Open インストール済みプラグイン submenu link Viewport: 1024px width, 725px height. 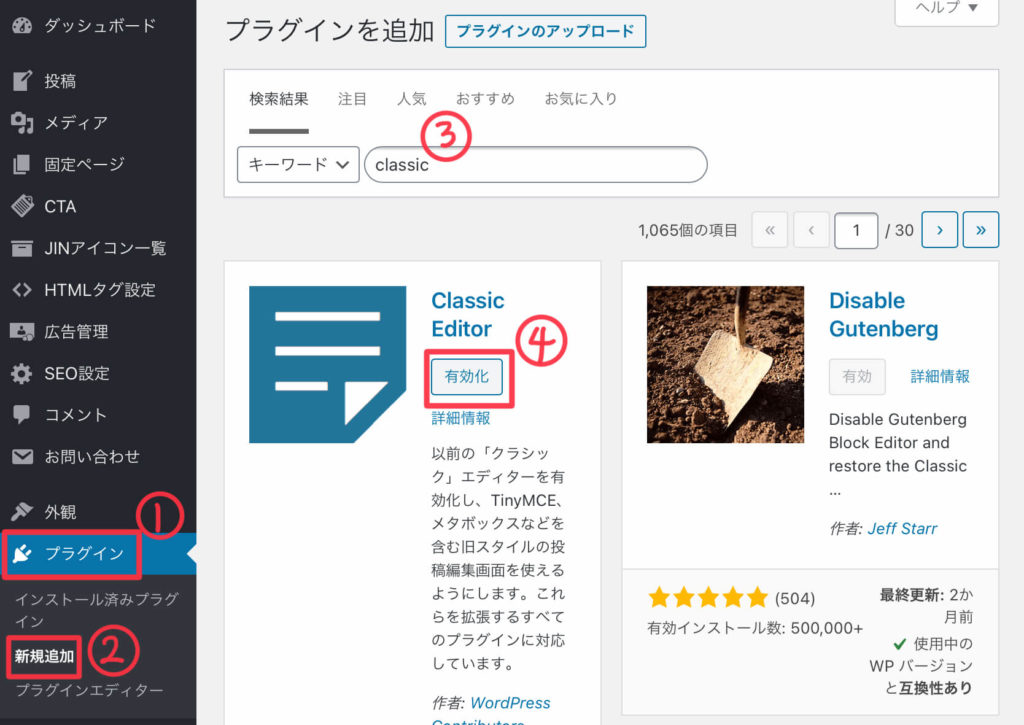coord(97,610)
